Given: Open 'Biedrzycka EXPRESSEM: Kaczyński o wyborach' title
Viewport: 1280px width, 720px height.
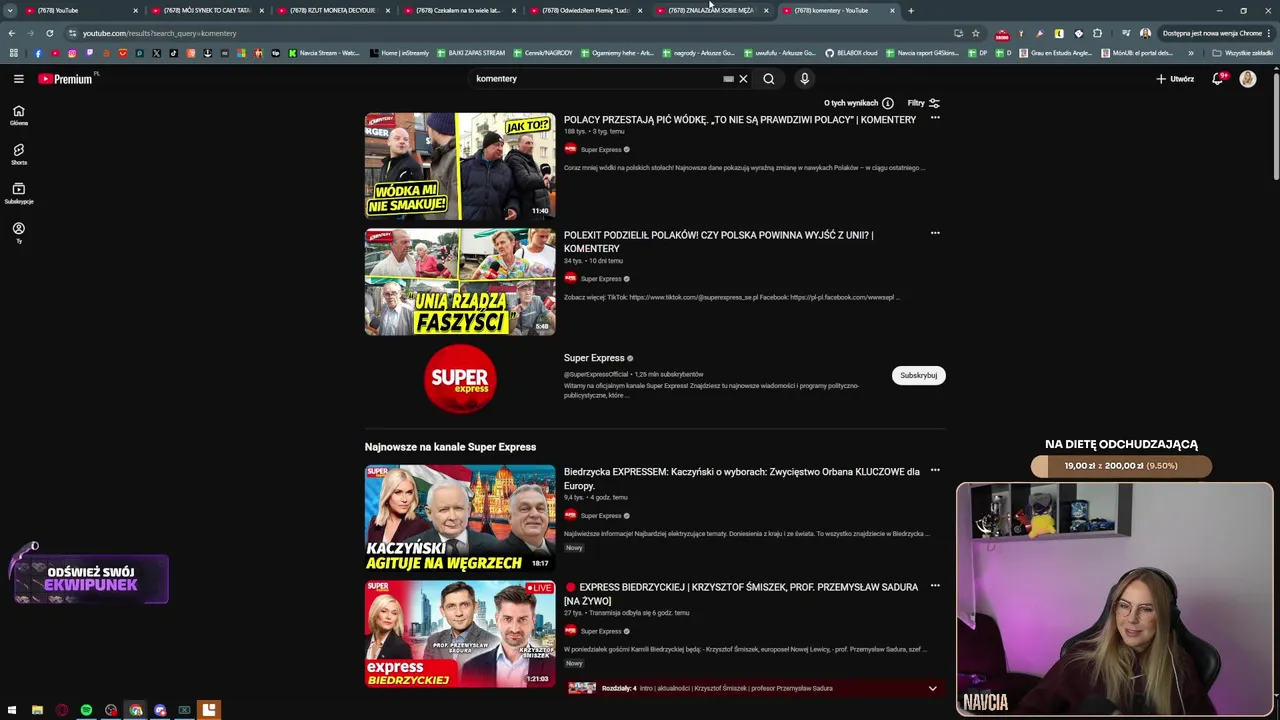Looking at the screenshot, I should 741,478.
